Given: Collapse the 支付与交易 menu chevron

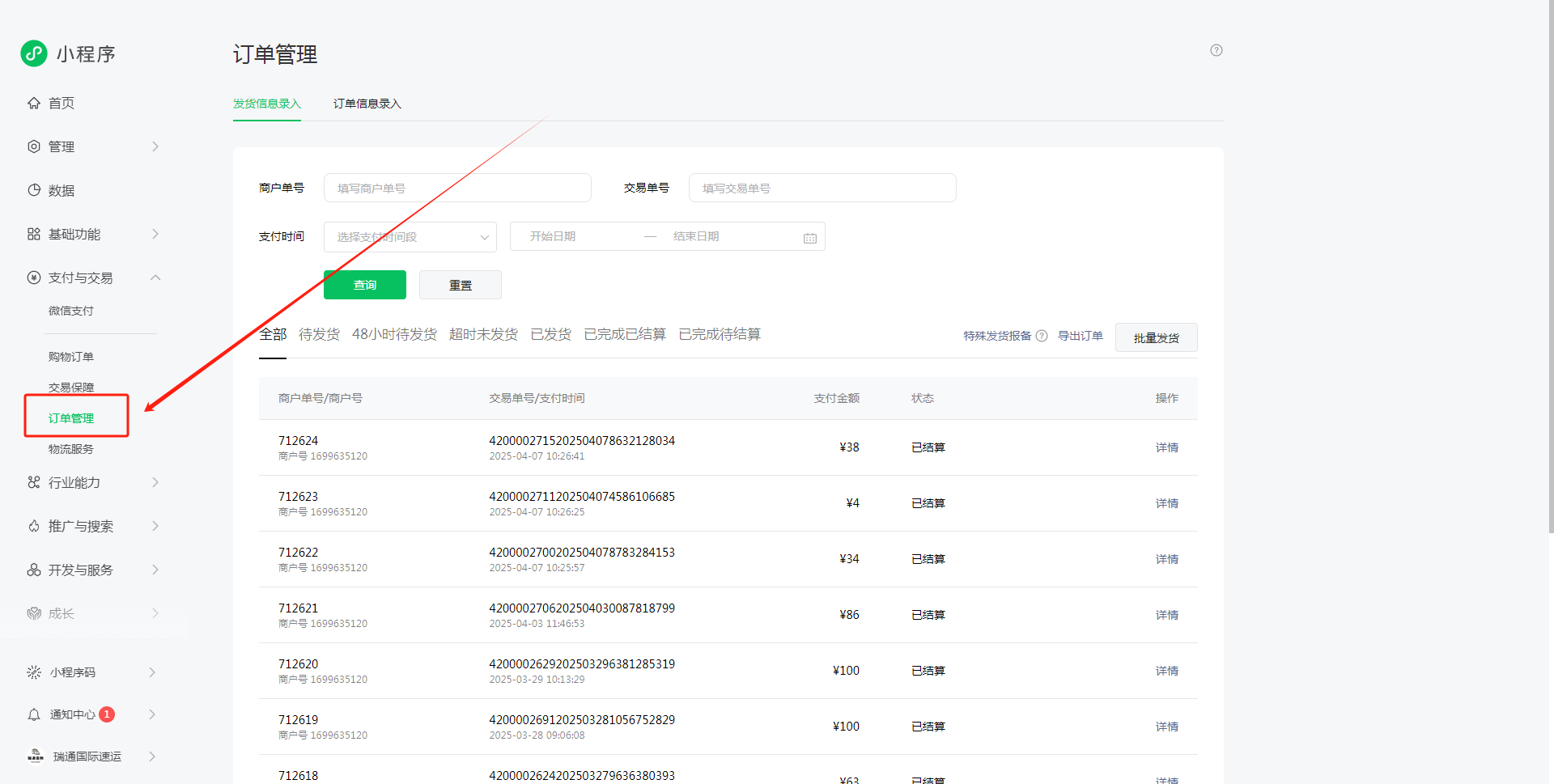Looking at the screenshot, I should pyautogui.click(x=155, y=278).
